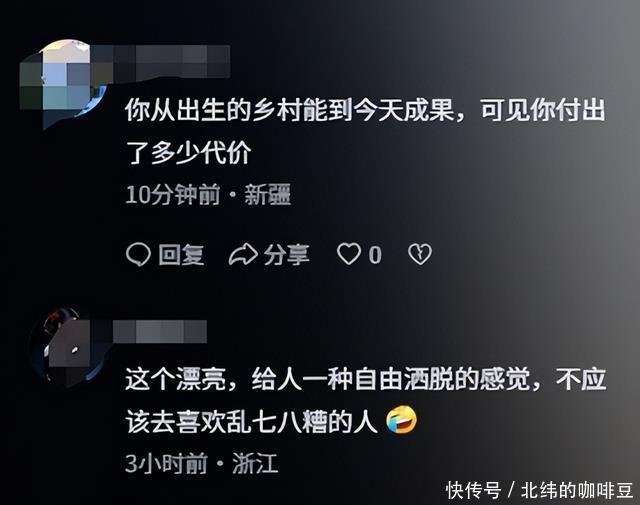Dislike the comment with the broken heart icon
This screenshot has width=640, height=505.
[420, 254]
